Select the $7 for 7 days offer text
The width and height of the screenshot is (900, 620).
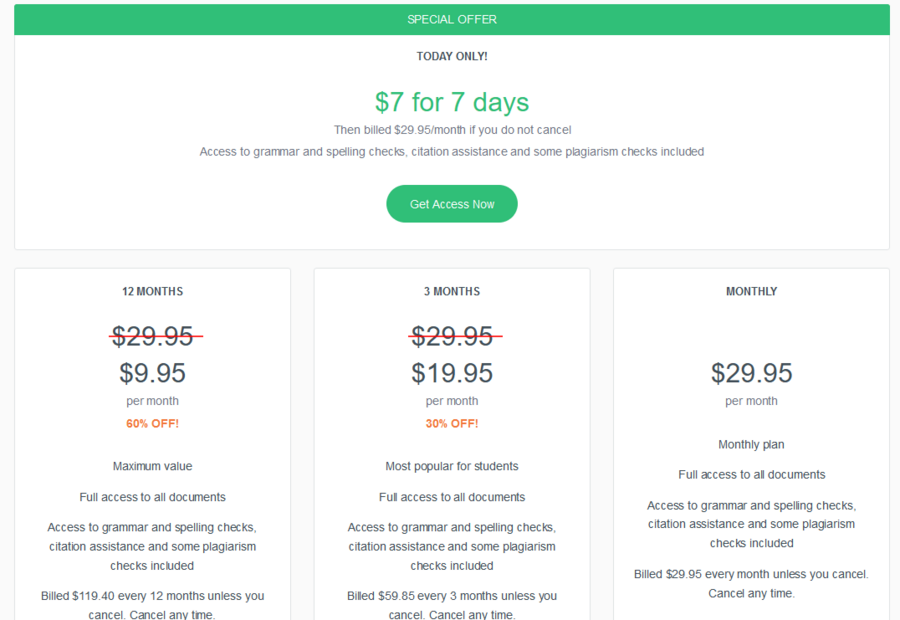(452, 102)
